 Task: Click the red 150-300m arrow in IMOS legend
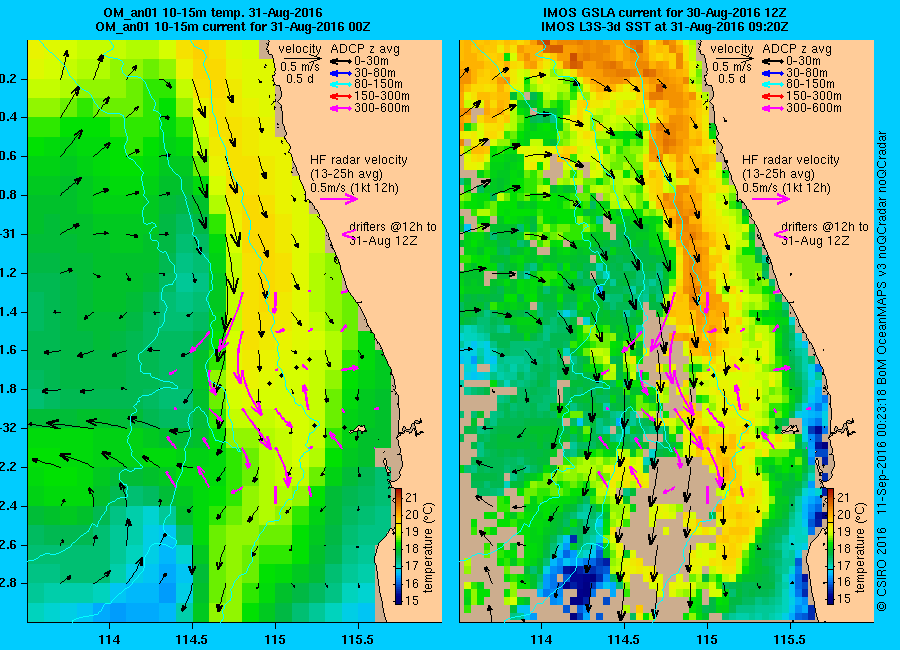773,96
